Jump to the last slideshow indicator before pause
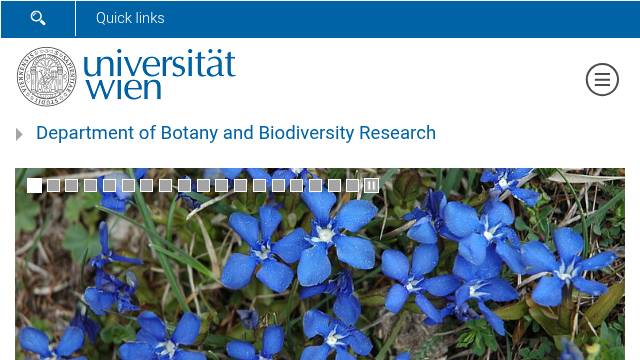640x360 pixels. click(353, 186)
